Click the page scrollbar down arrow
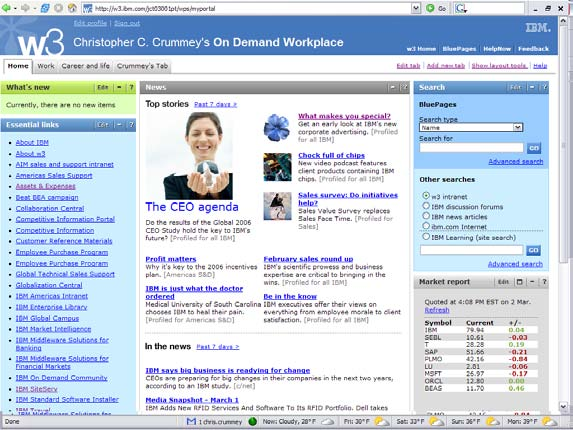The width and height of the screenshot is (573, 430). coord(563,406)
